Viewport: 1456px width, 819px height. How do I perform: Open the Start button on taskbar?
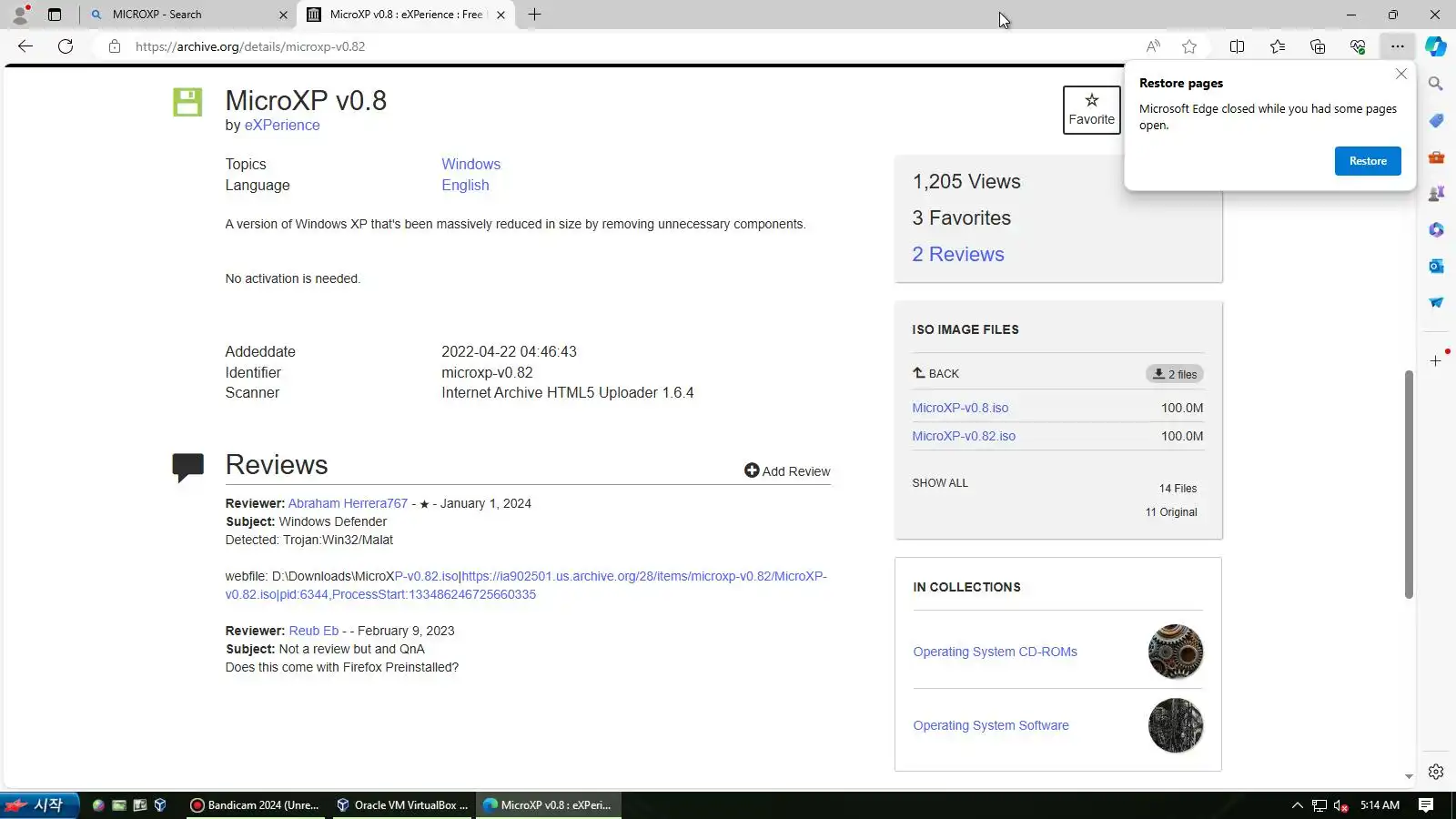point(40,805)
